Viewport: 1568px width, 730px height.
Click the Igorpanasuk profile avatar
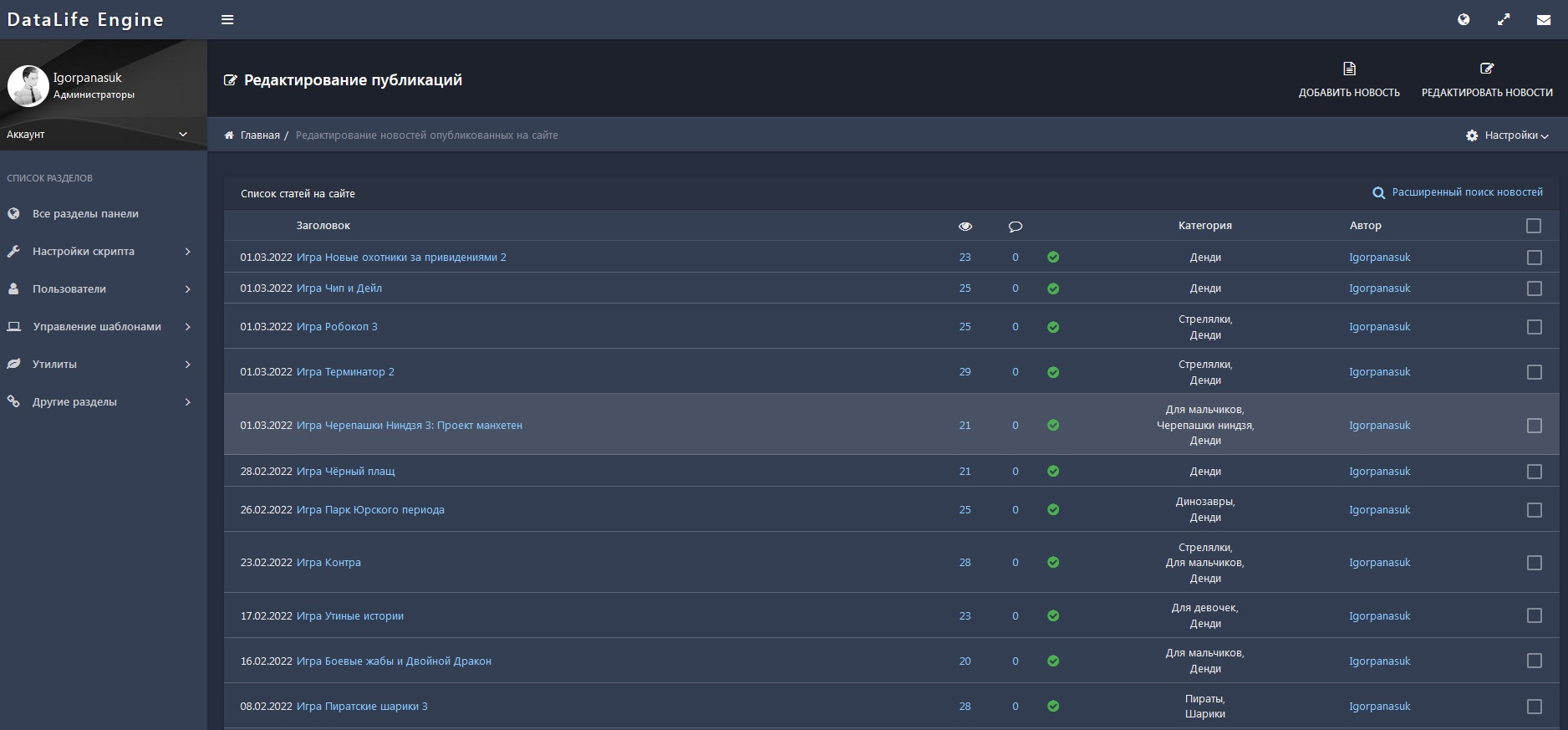(x=28, y=86)
